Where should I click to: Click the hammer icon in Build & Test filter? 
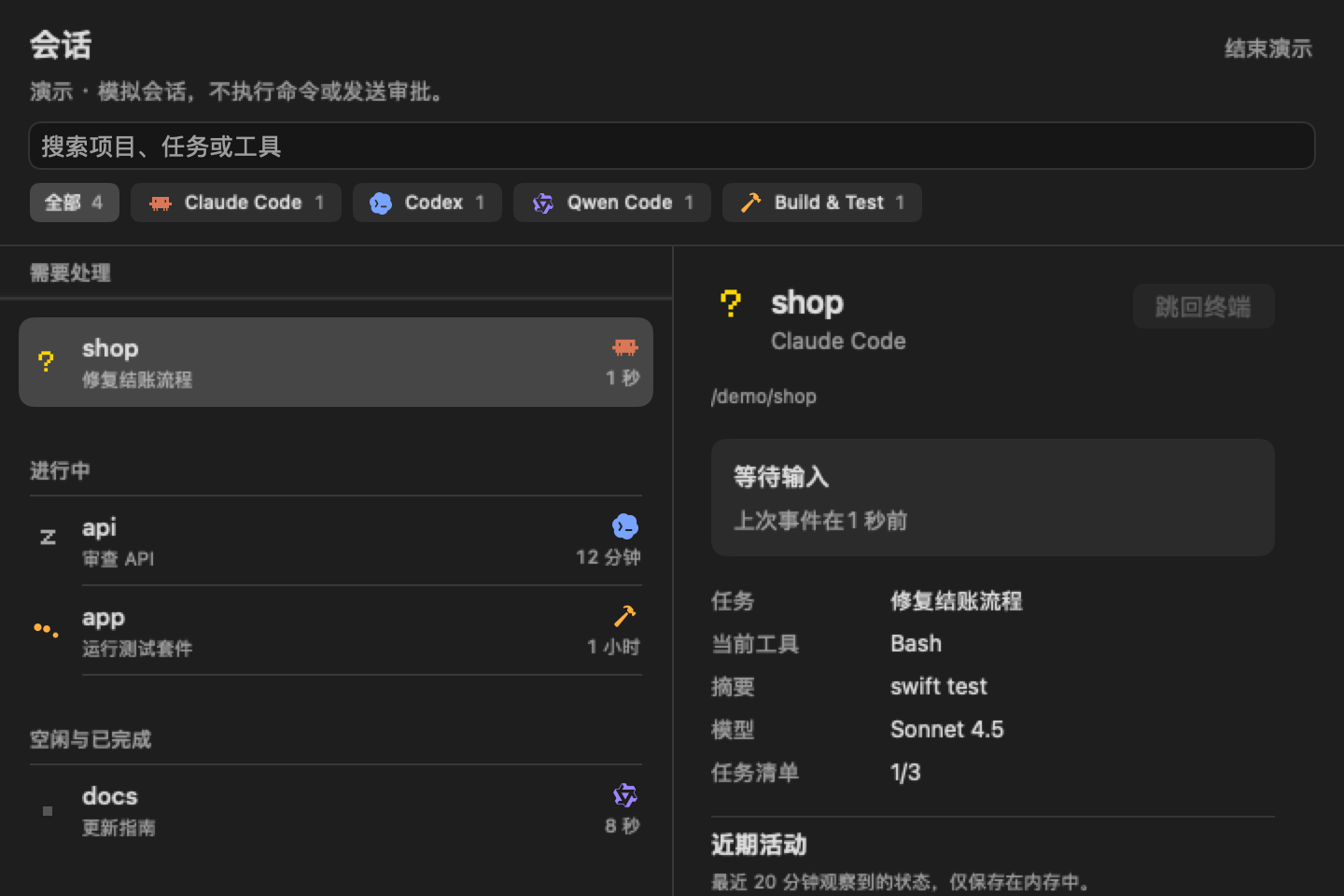click(x=750, y=203)
